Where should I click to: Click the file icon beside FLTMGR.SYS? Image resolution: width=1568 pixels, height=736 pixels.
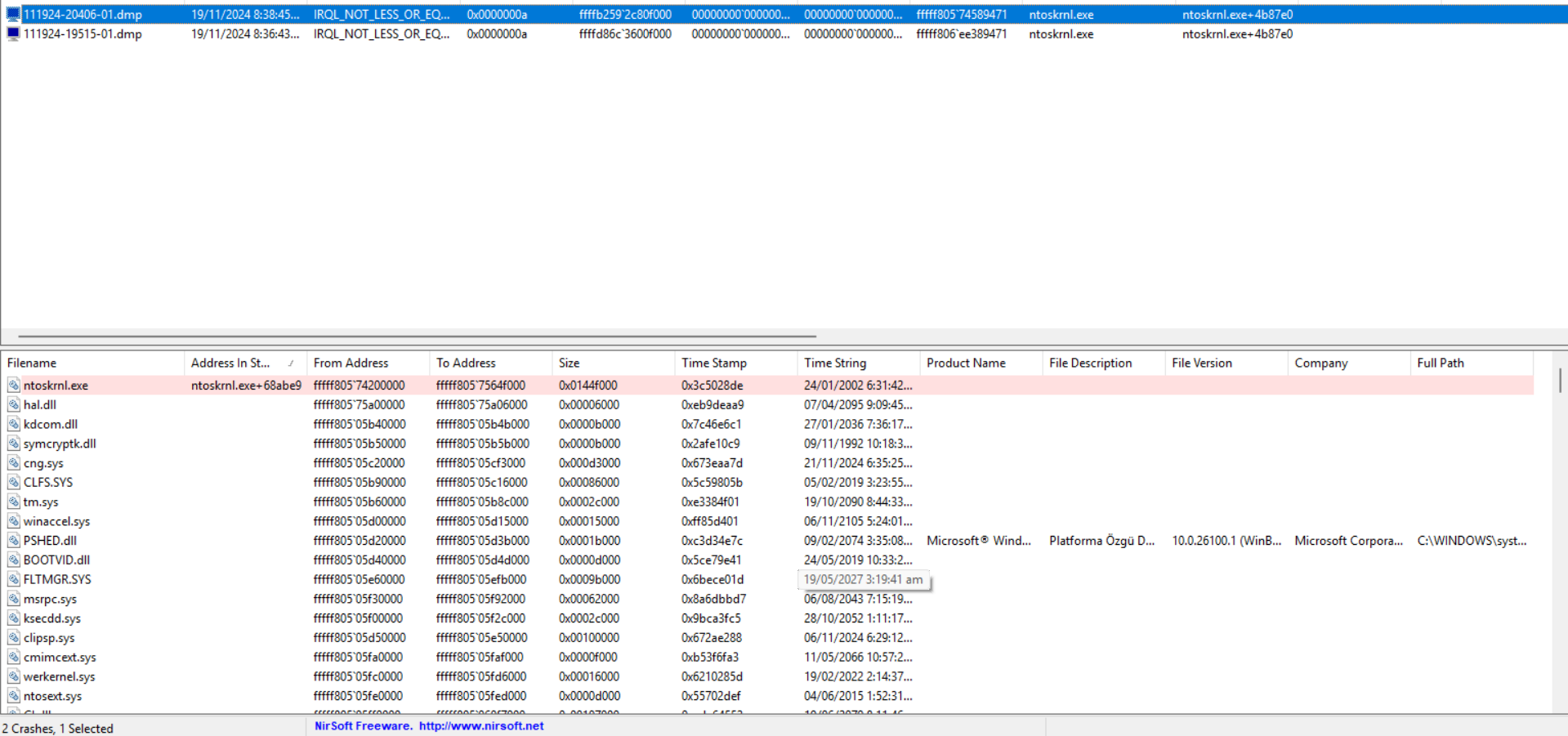coord(14,580)
